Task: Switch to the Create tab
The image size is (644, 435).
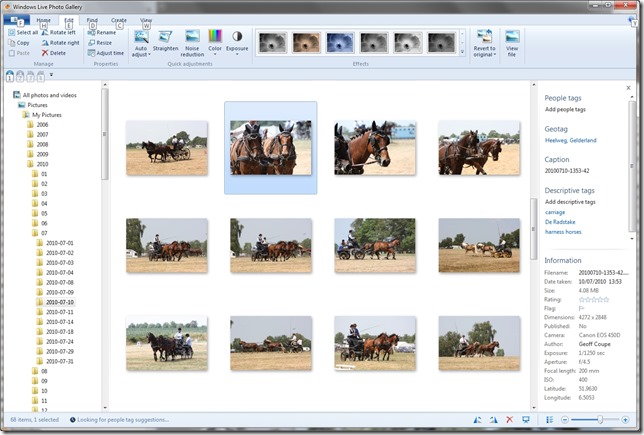Action: (x=119, y=20)
